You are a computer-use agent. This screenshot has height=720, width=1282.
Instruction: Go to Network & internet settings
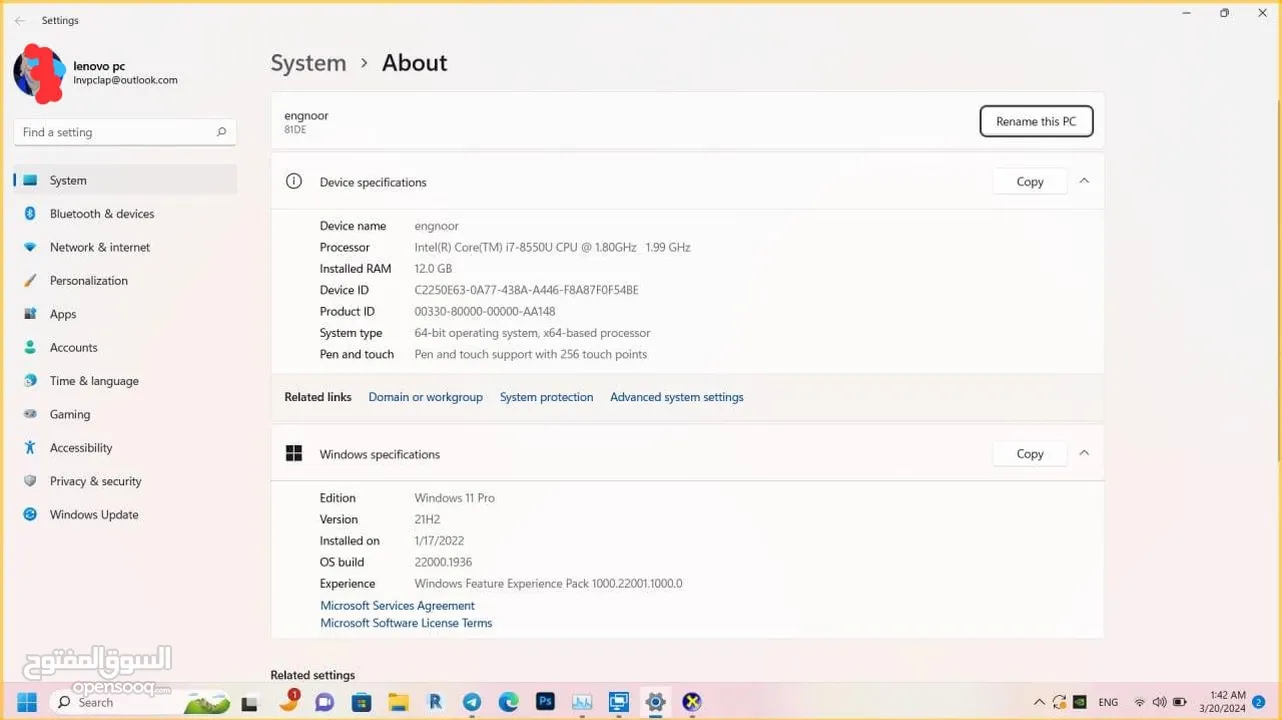(x=125, y=247)
